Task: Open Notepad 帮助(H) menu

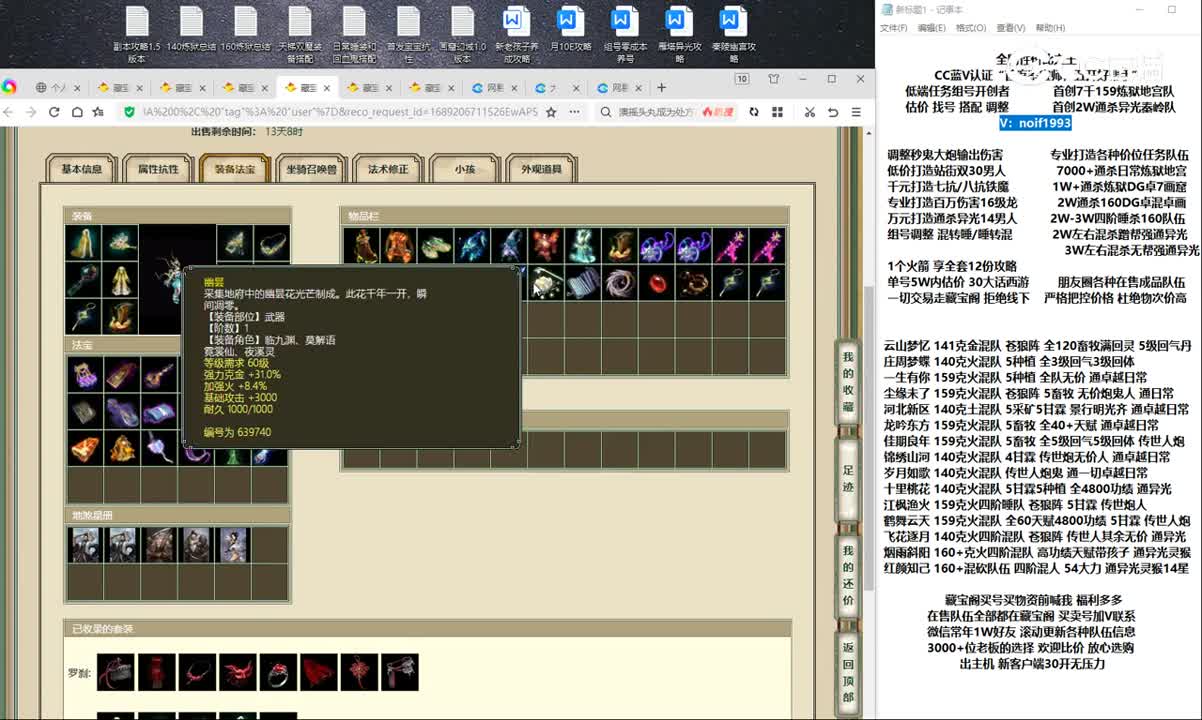Action: [x=1050, y=28]
